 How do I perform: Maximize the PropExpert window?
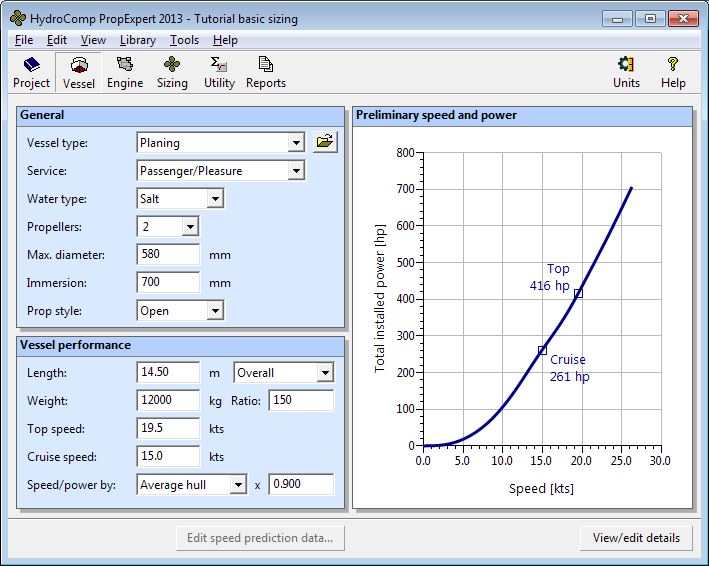[650, 19]
